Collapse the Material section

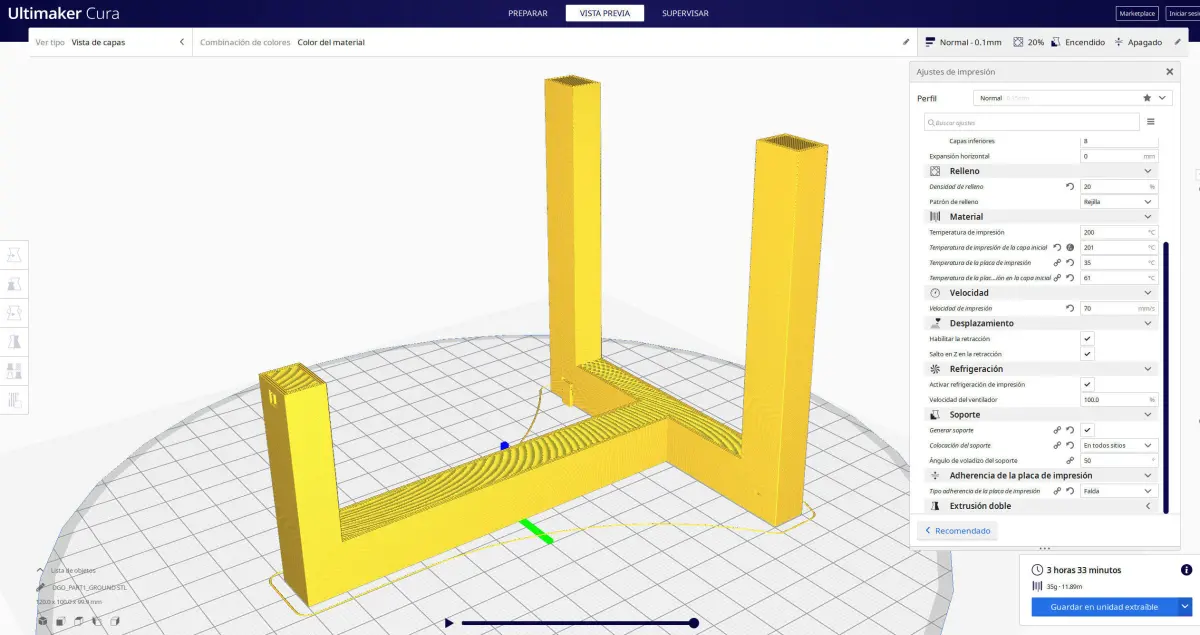[x=1148, y=217]
